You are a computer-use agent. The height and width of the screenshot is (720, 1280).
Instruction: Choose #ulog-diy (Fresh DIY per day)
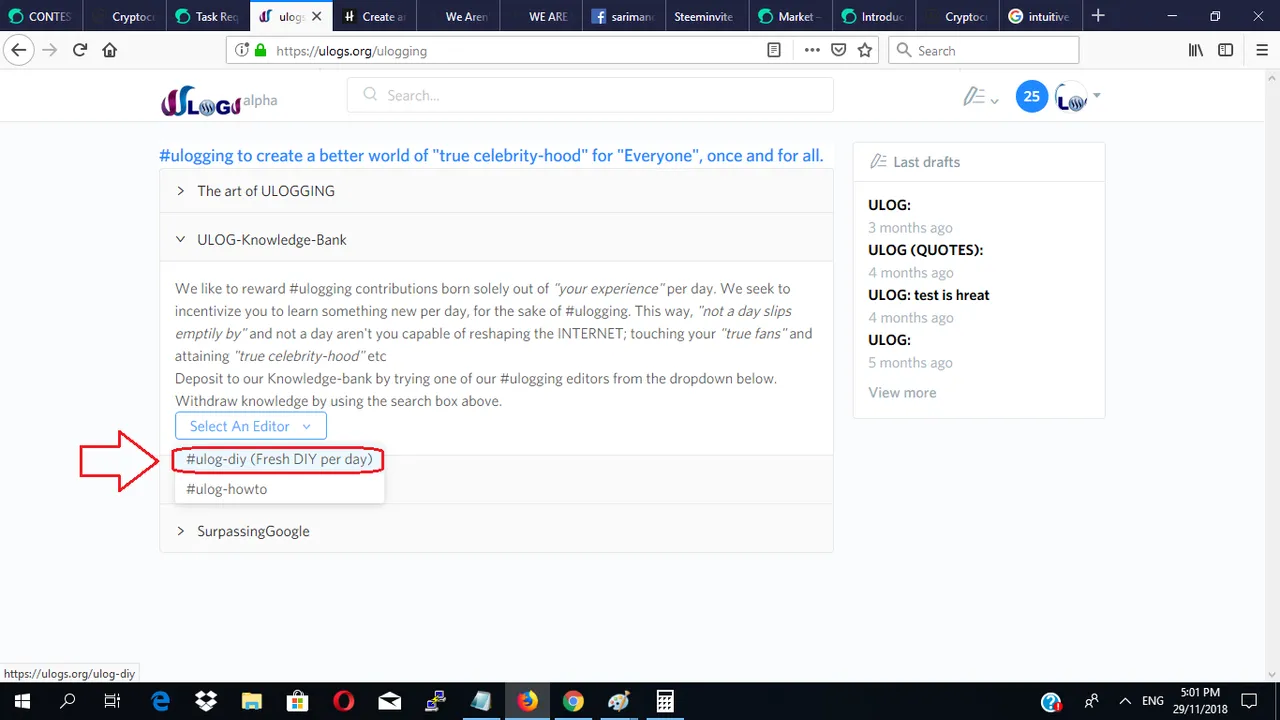coord(279,459)
